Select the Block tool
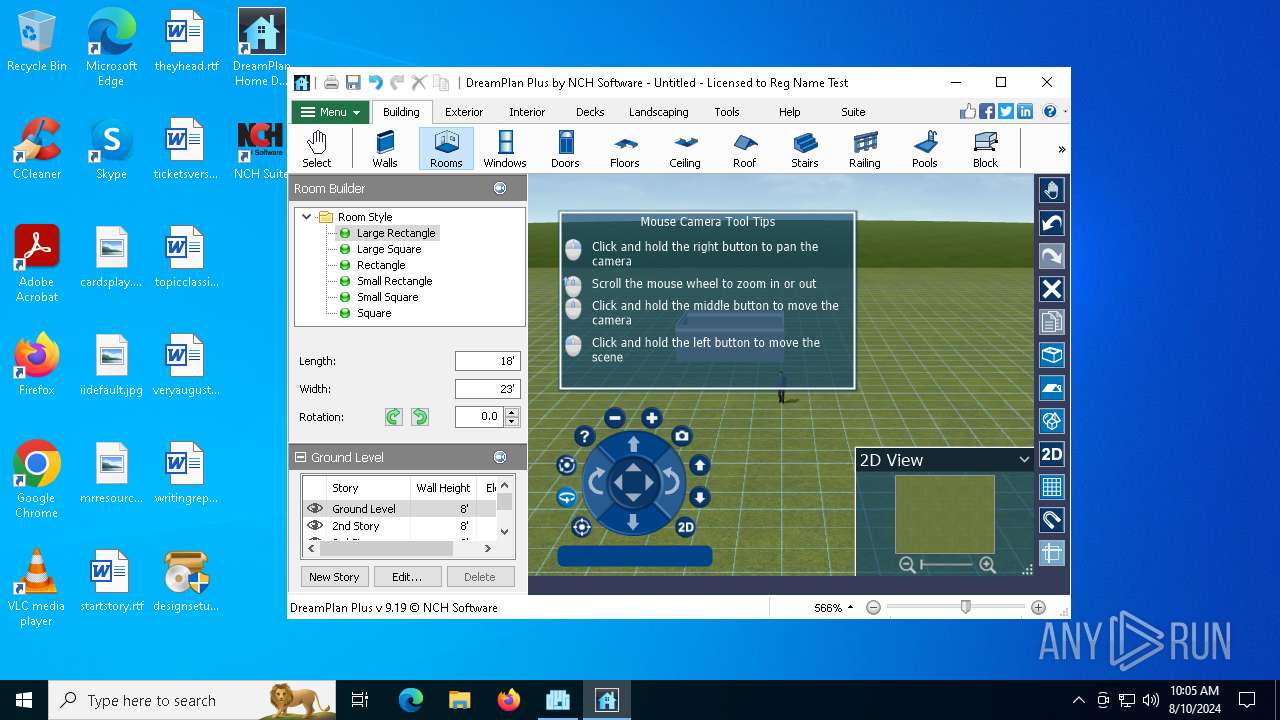Viewport: 1280px width, 720px height. point(985,148)
